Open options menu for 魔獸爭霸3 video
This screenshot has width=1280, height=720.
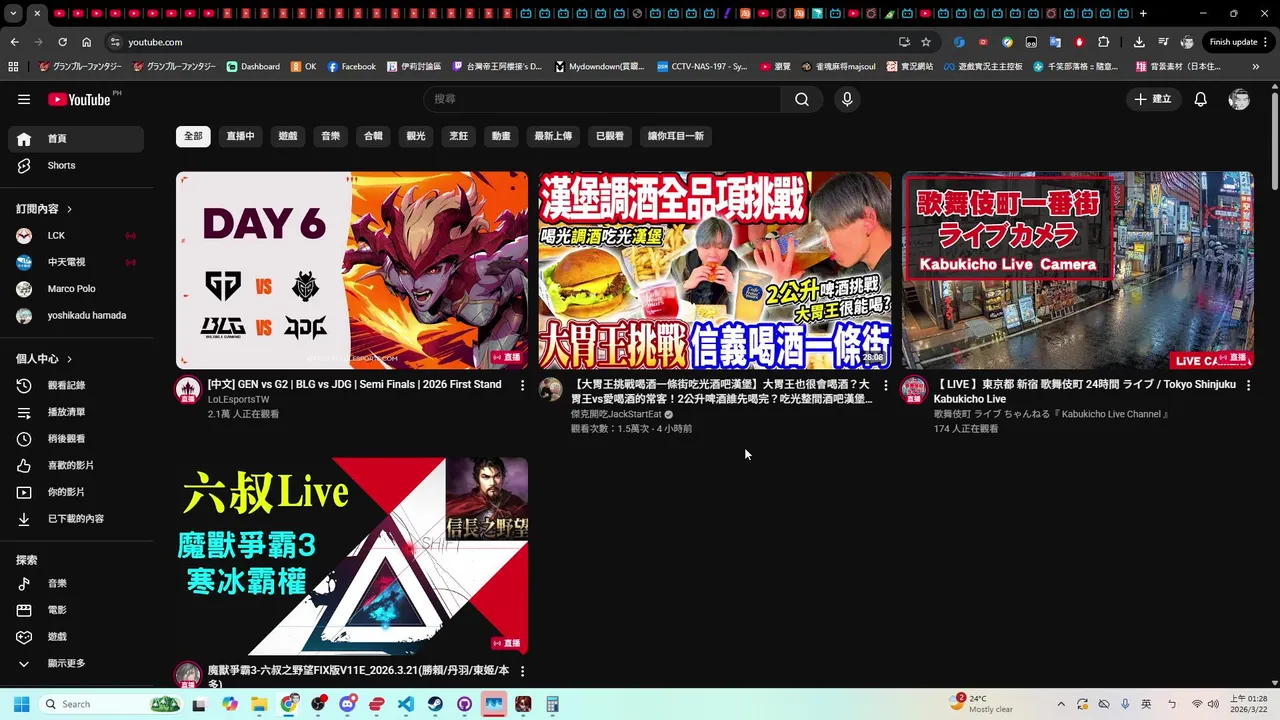pos(522,671)
